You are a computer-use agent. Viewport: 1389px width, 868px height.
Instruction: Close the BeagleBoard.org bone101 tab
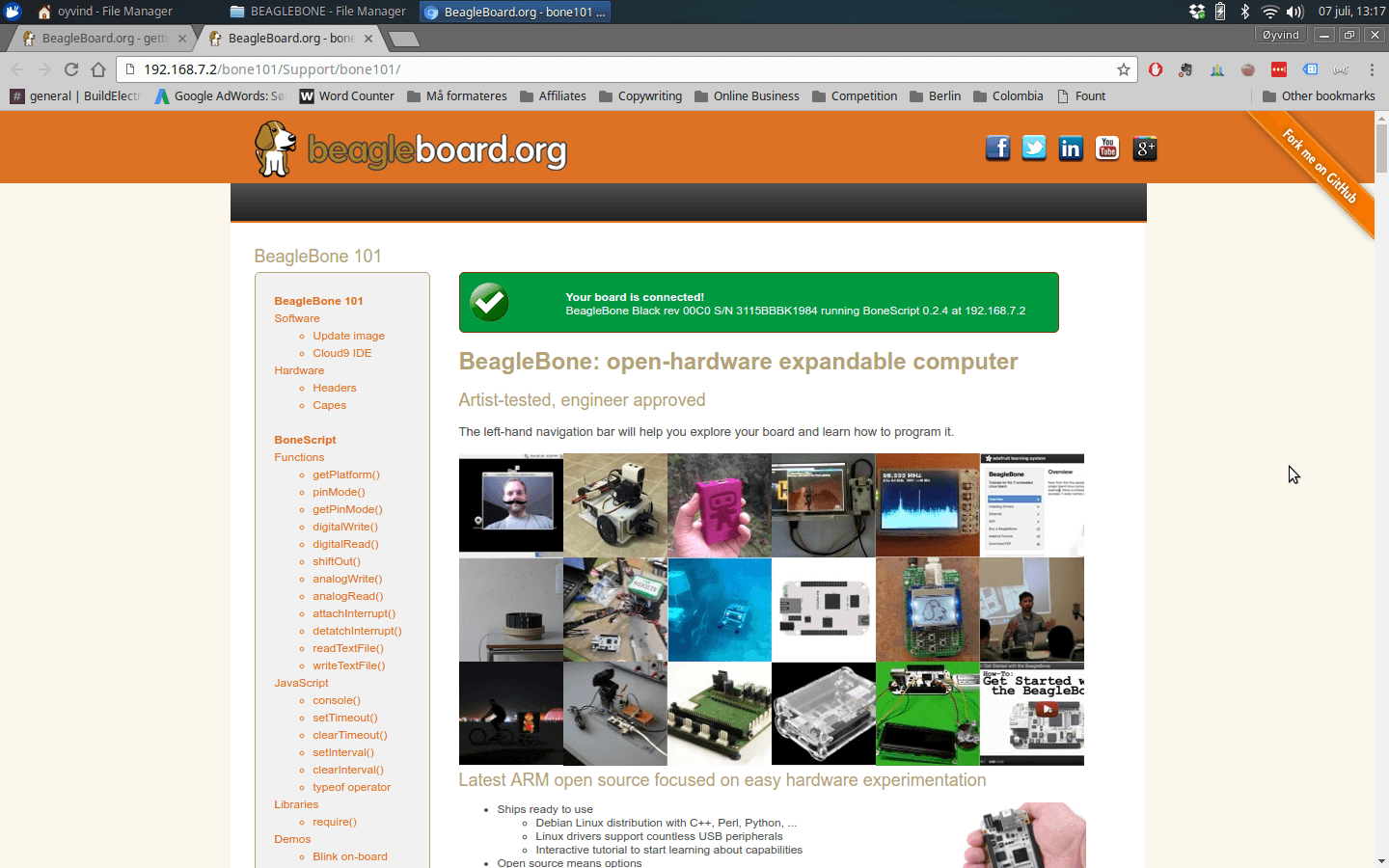[368, 39]
